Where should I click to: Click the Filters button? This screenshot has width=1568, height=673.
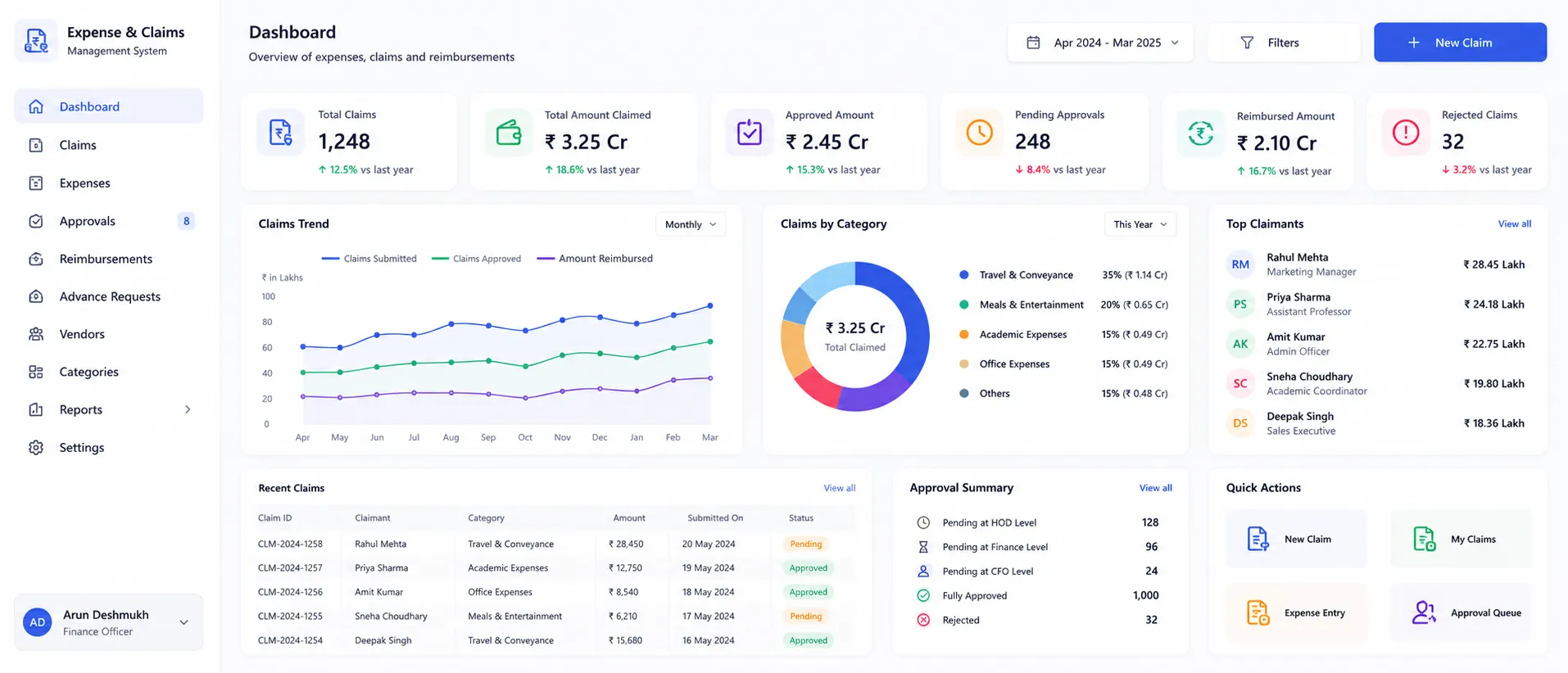[x=1283, y=43]
